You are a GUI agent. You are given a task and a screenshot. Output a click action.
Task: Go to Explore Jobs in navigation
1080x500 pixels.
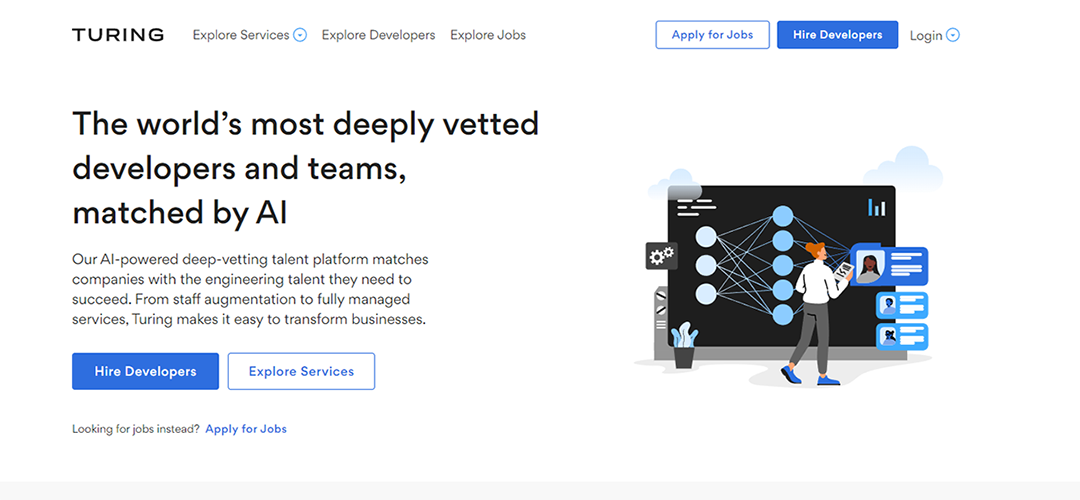point(488,35)
